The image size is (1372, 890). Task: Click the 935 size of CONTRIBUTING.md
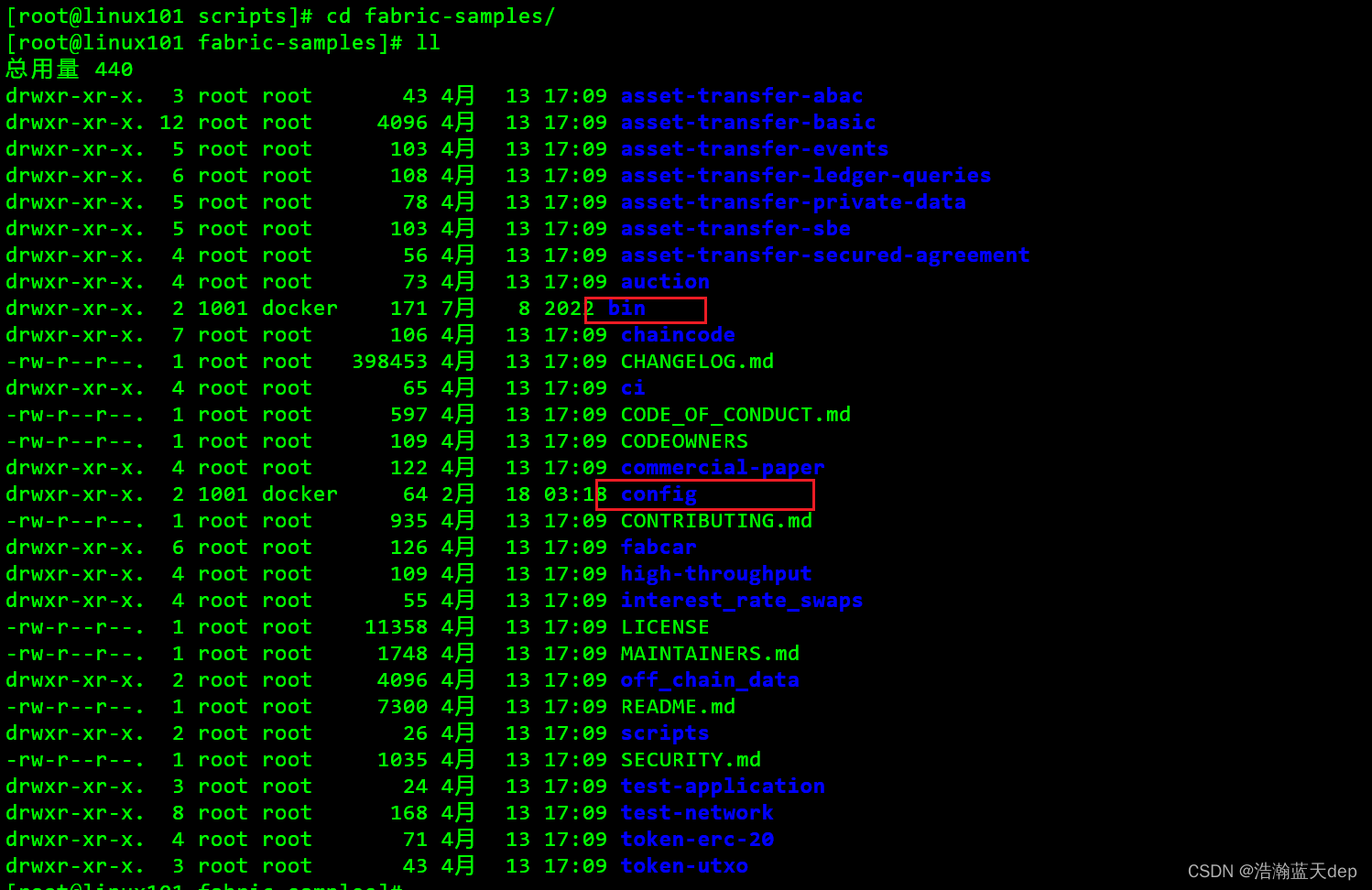point(408,521)
